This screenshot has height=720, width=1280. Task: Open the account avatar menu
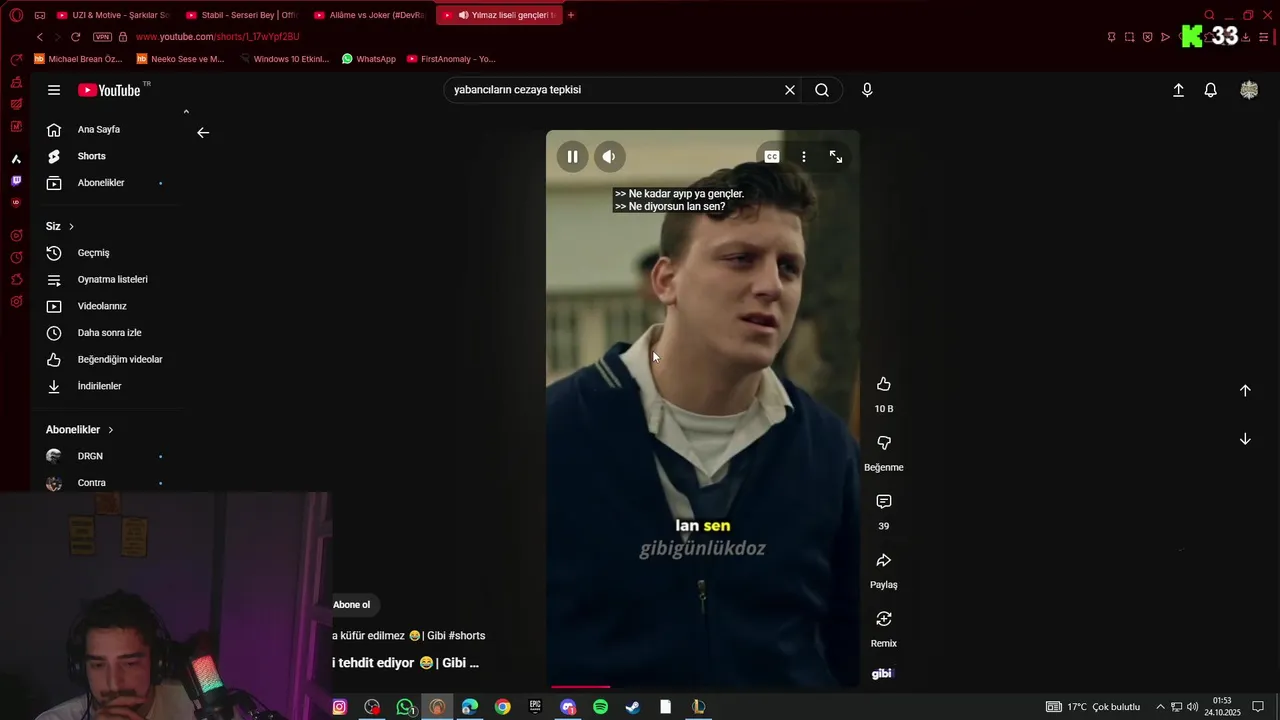coord(1249,90)
